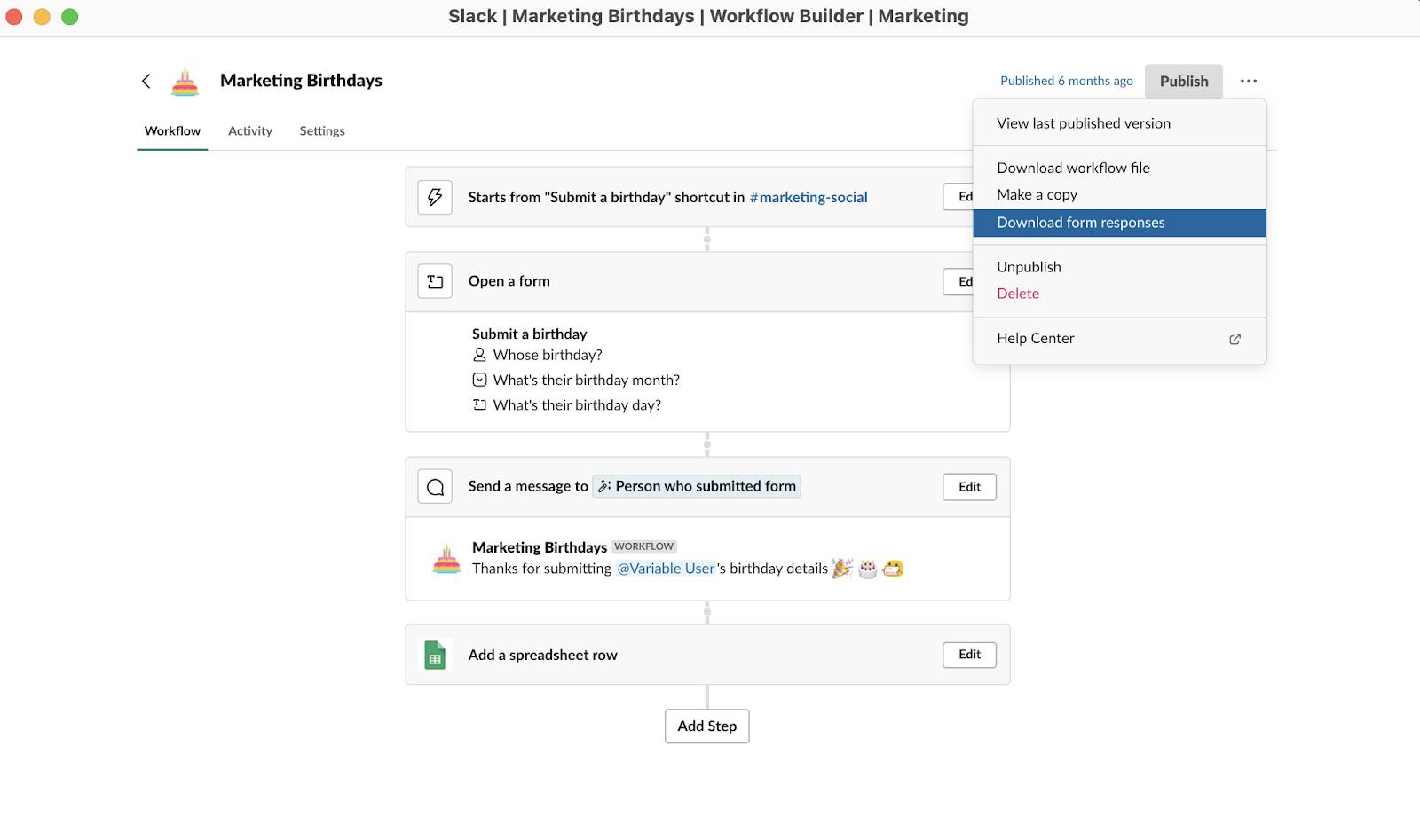Choose Download form responses
1420x840 pixels.
pyautogui.click(x=1119, y=223)
